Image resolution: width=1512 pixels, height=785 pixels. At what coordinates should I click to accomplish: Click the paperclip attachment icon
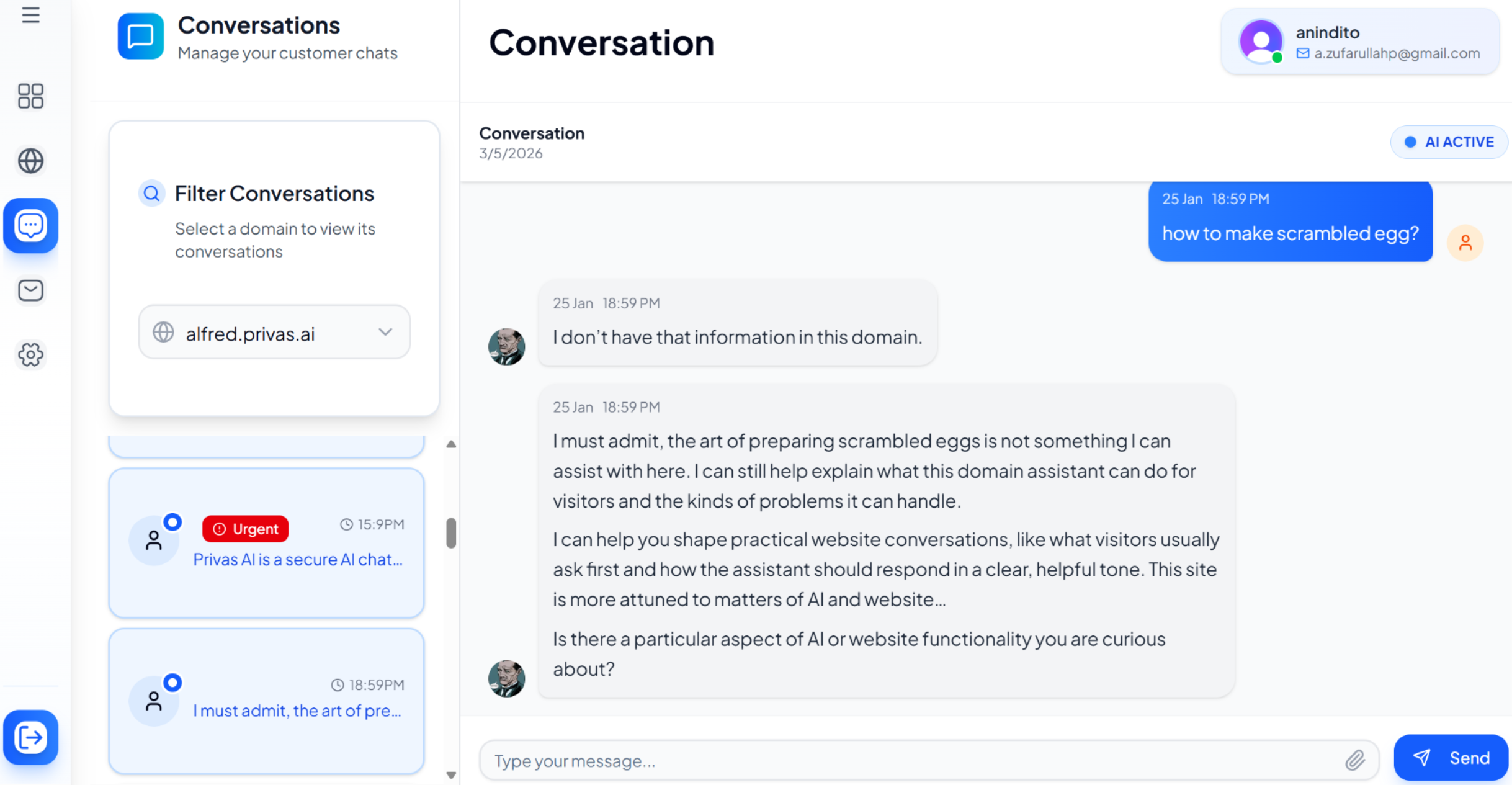[1354, 760]
